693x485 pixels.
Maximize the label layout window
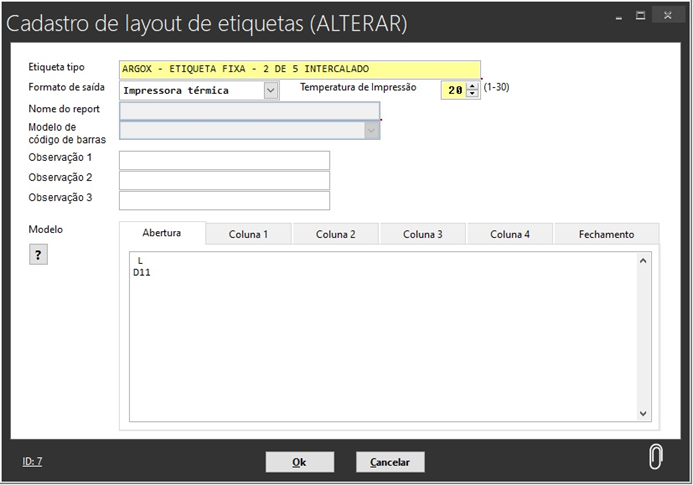640,17
